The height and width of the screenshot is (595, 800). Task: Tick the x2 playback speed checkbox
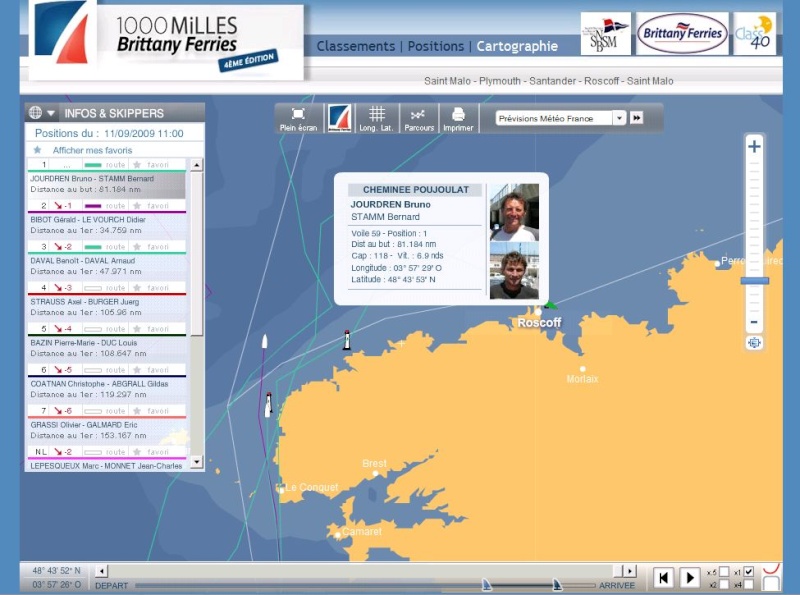click(723, 584)
